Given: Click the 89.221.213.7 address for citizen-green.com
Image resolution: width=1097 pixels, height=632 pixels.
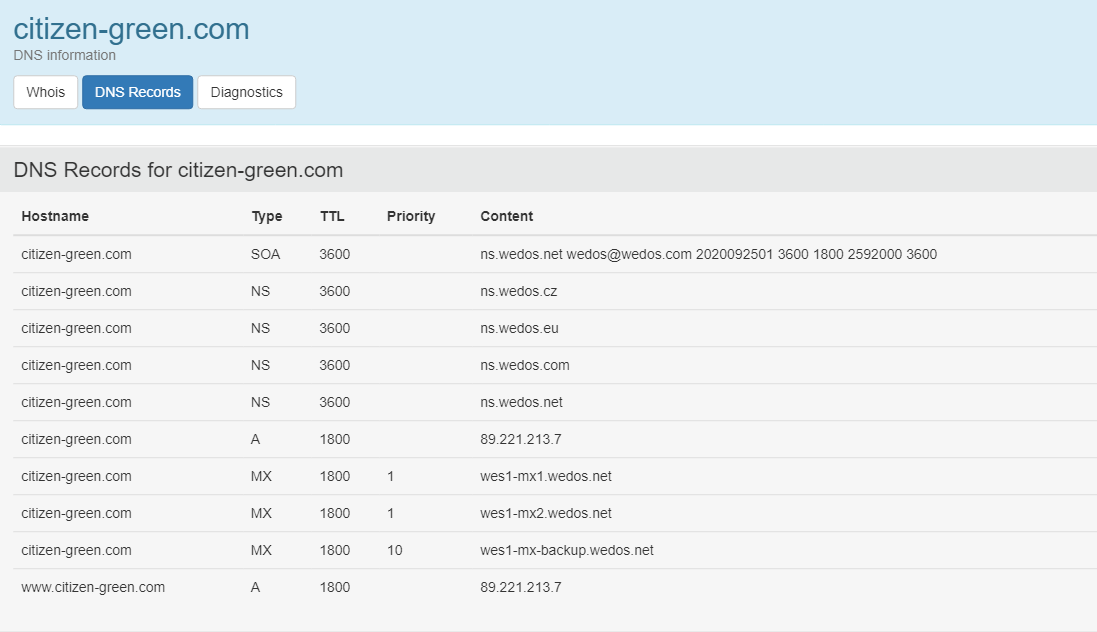Looking at the screenshot, I should (521, 440).
